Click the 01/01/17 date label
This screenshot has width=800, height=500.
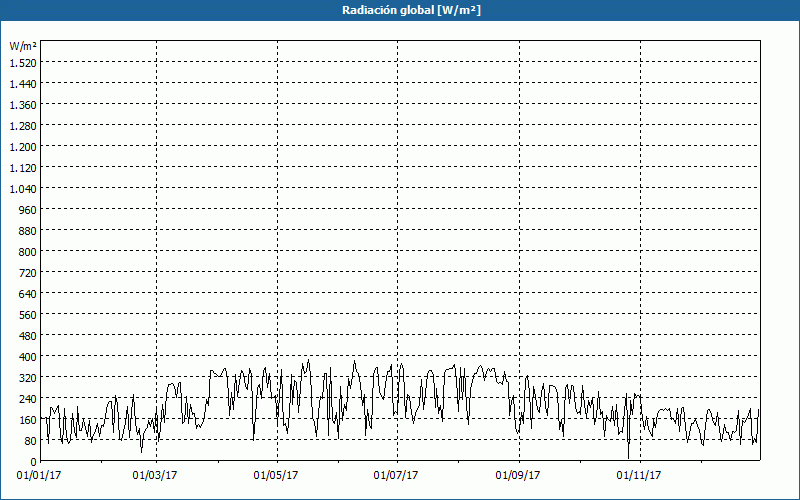[39, 476]
